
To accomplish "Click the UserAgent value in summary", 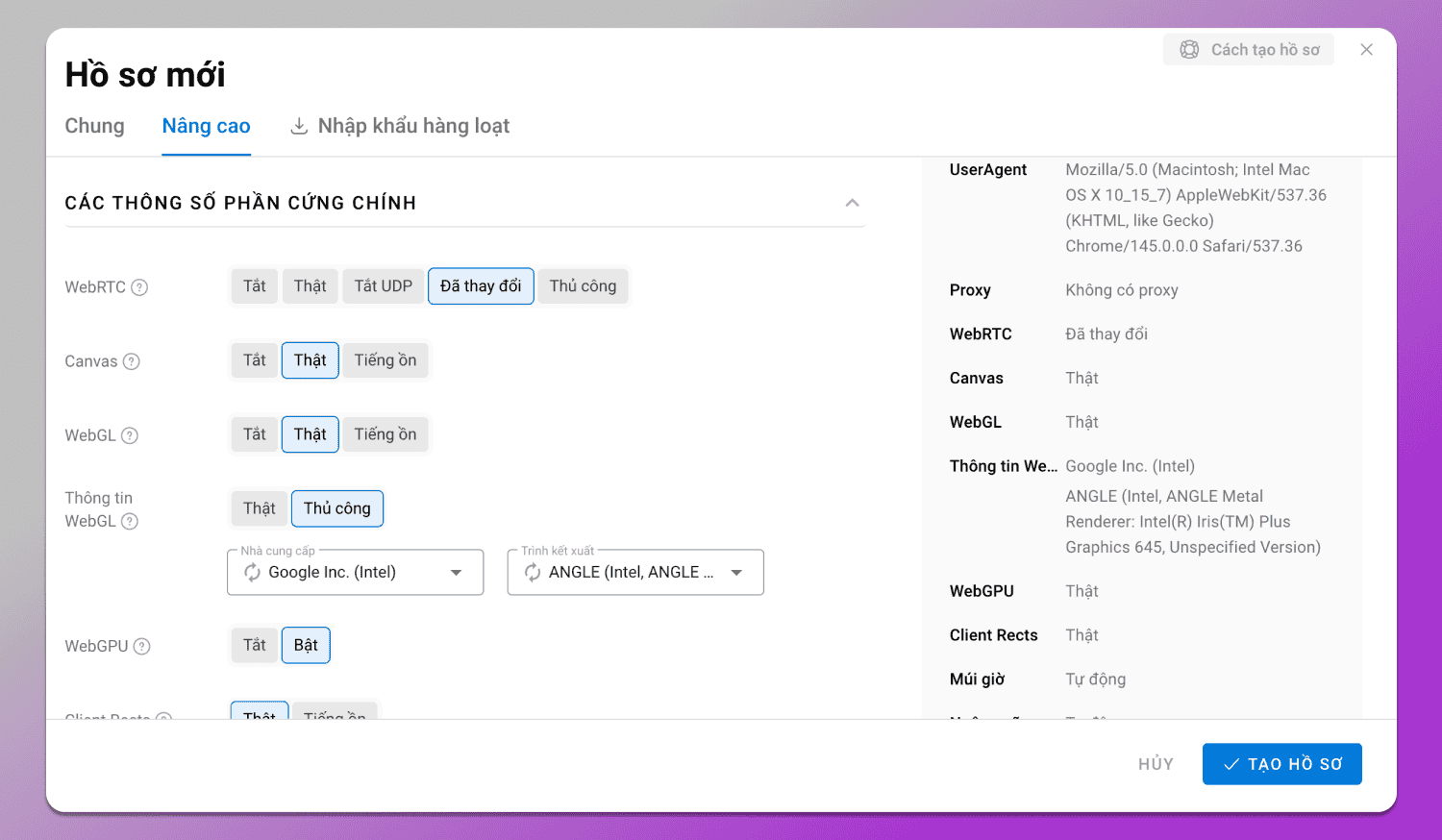I will pyautogui.click(x=1196, y=208).
